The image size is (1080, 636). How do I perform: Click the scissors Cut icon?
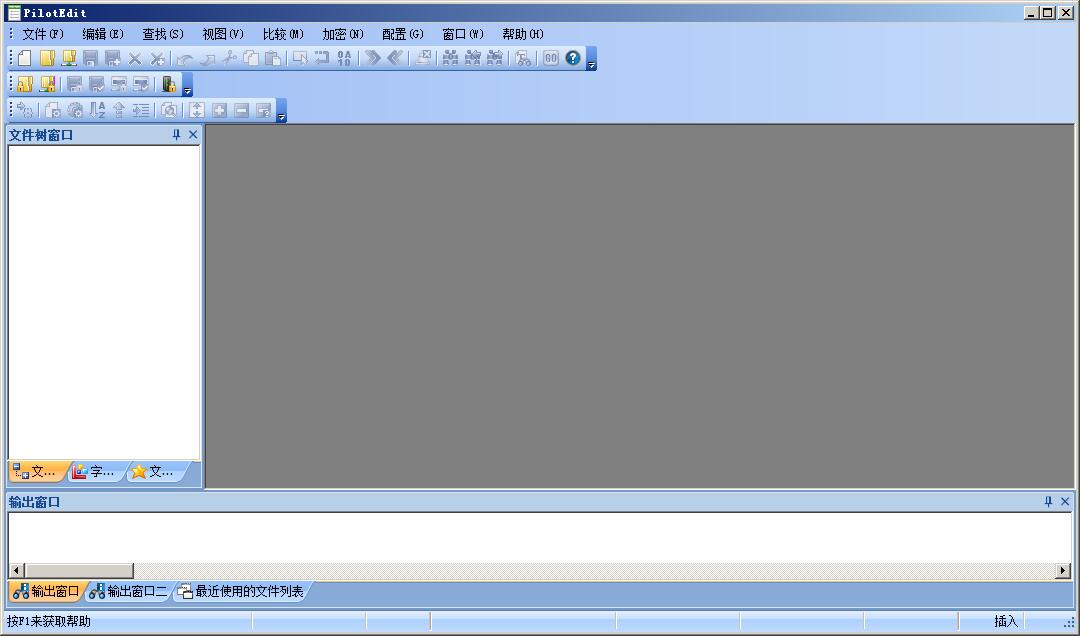[x=229, y=59]
